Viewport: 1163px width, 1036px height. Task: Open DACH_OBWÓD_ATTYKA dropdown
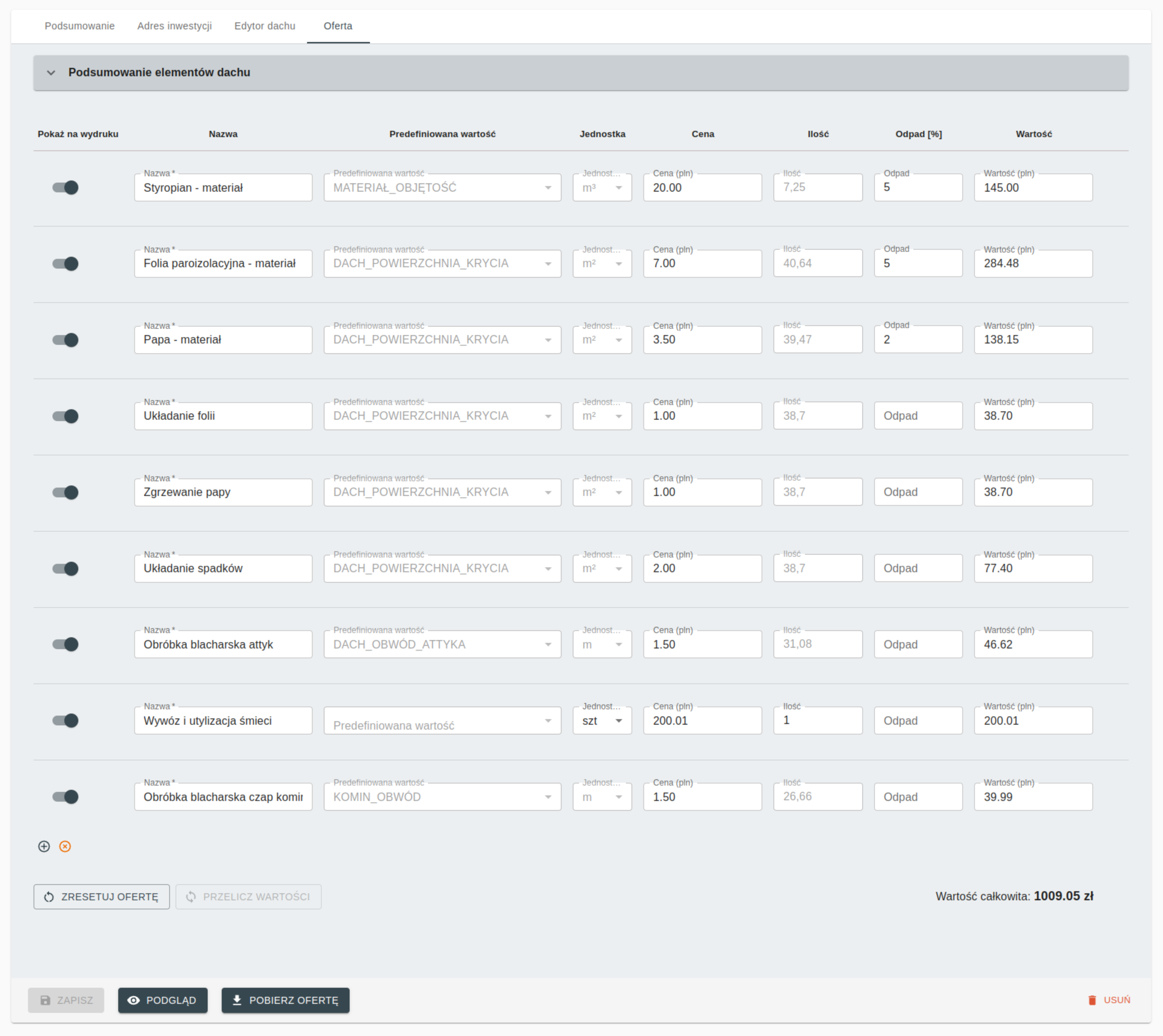click(x=442, y=644)
